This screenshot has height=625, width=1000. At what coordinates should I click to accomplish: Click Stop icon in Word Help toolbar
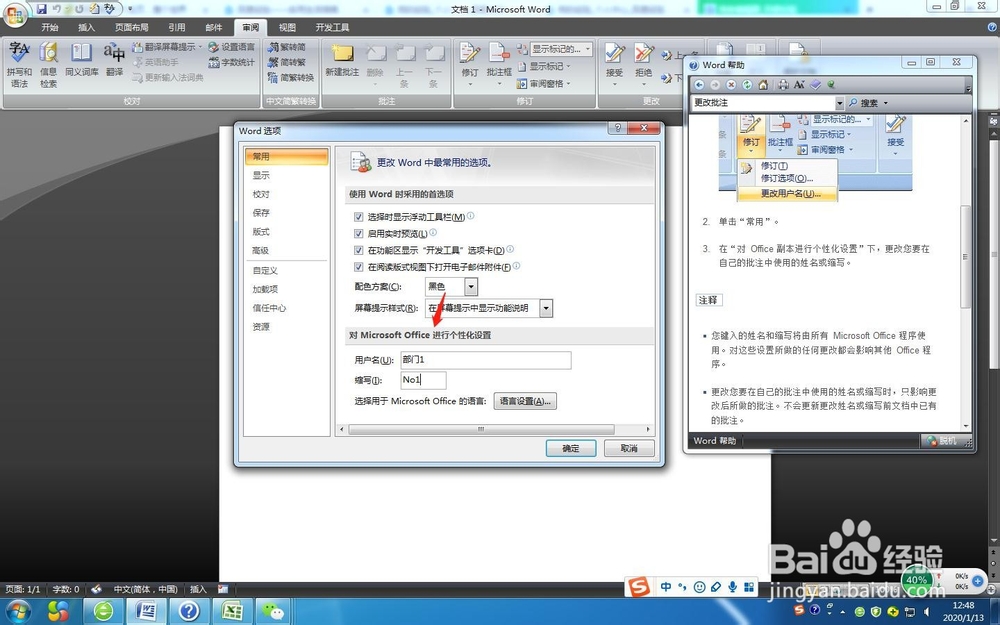click(x=731, y=85)
